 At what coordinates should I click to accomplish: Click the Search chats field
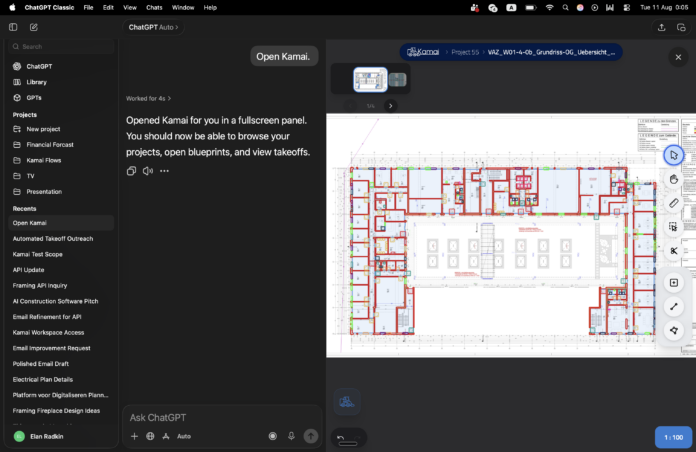(x=61, y=47)
